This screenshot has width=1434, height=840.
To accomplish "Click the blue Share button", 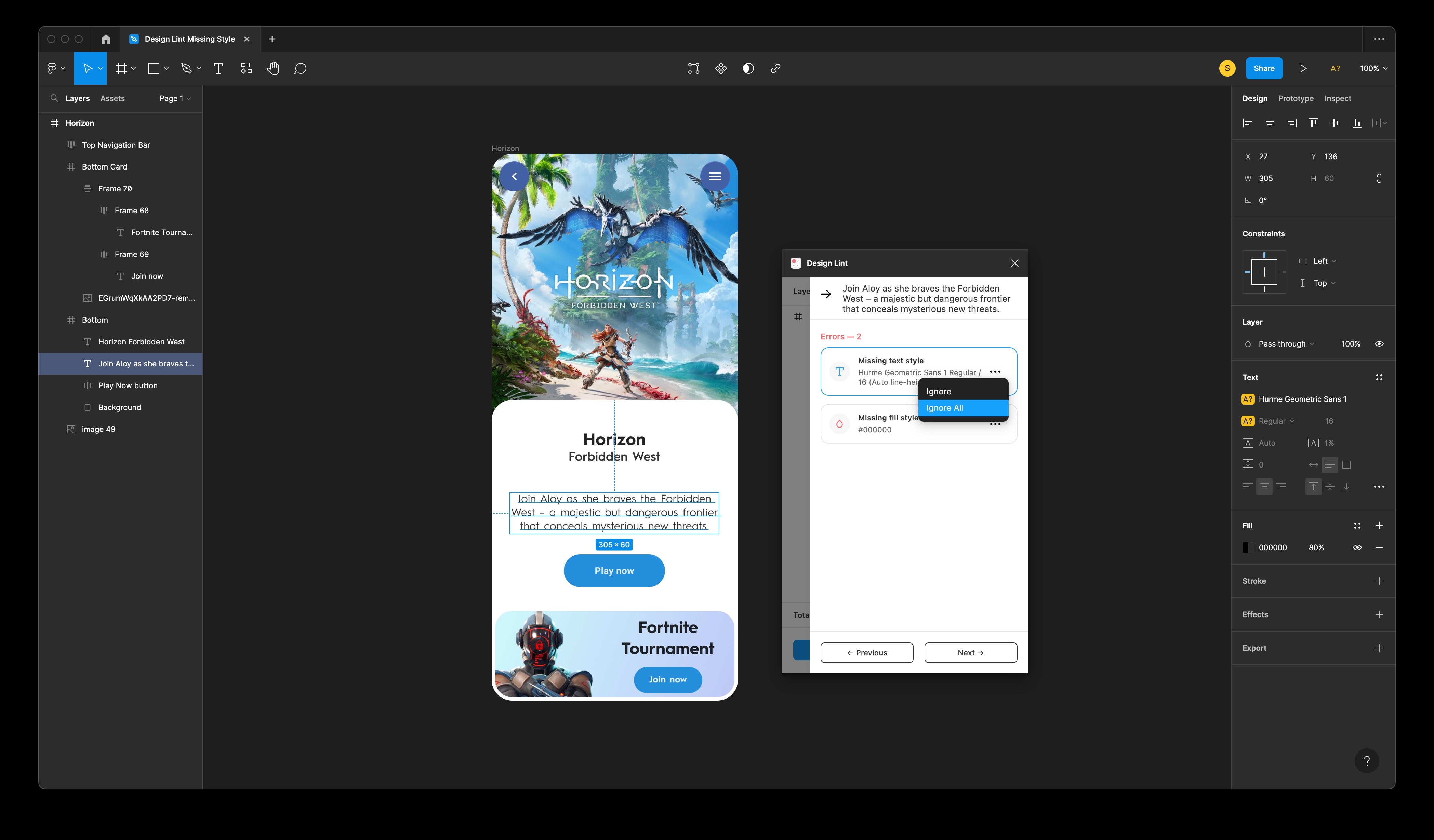I will coord(1264,68).
